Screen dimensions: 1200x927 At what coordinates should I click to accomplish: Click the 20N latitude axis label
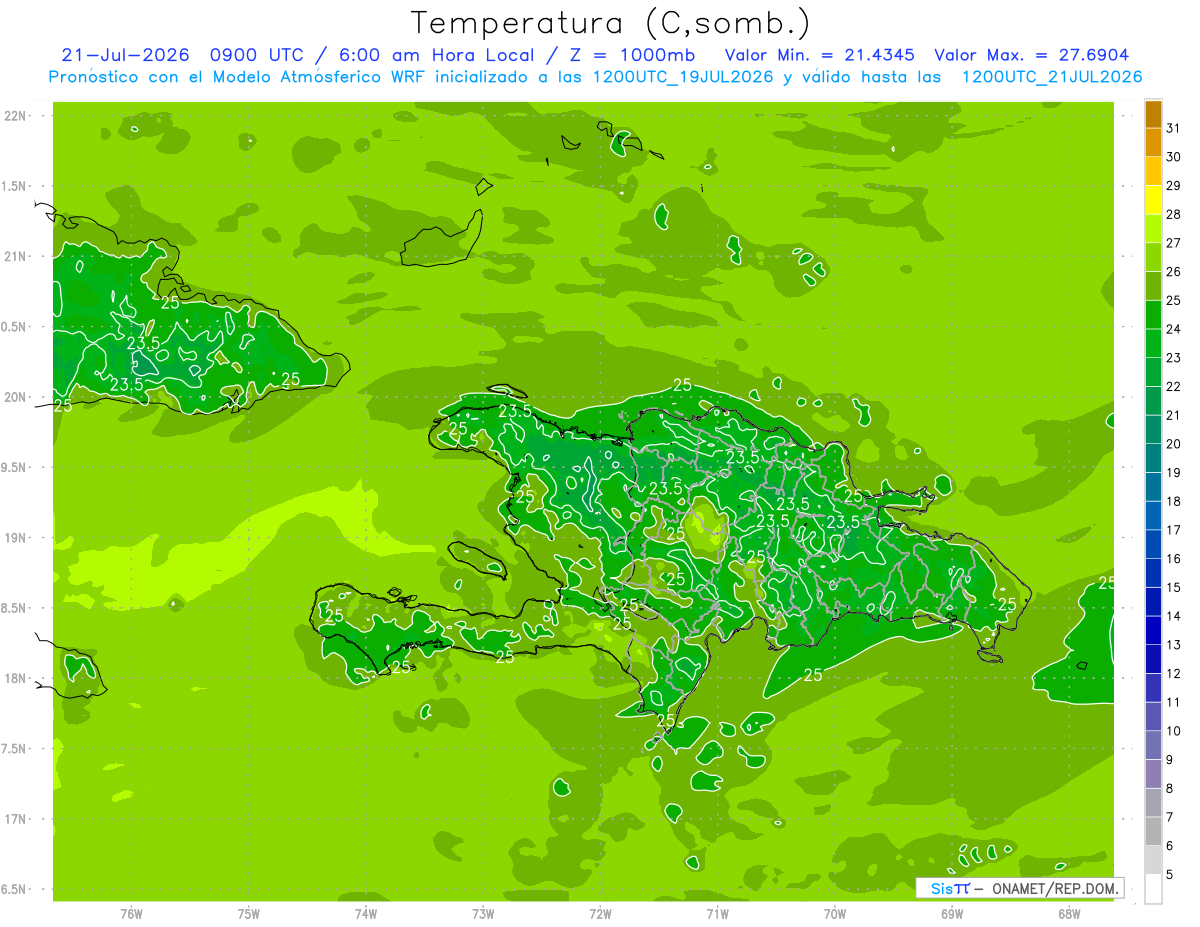click(16, 397)
